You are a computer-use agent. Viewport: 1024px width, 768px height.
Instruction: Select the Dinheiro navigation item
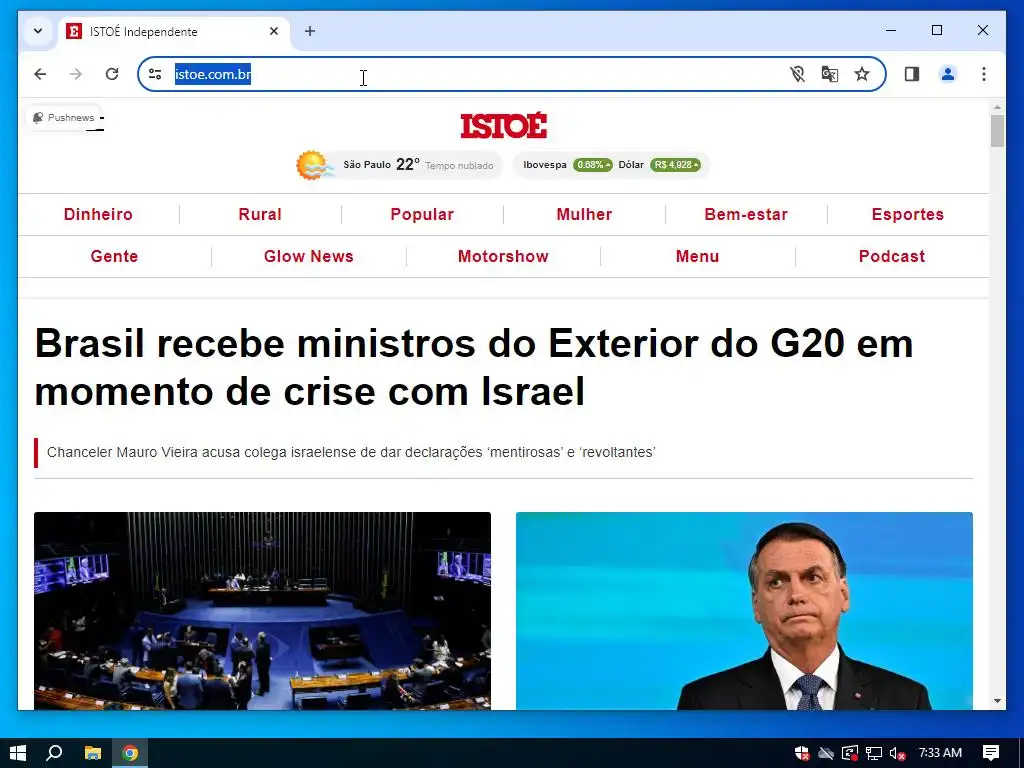[98, 214]
